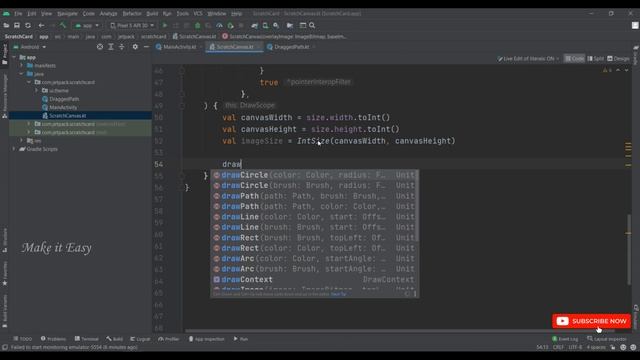Expand the manifests folder
Image resolution: width=640 pixels, height=360 pixels.
point(22,65)
